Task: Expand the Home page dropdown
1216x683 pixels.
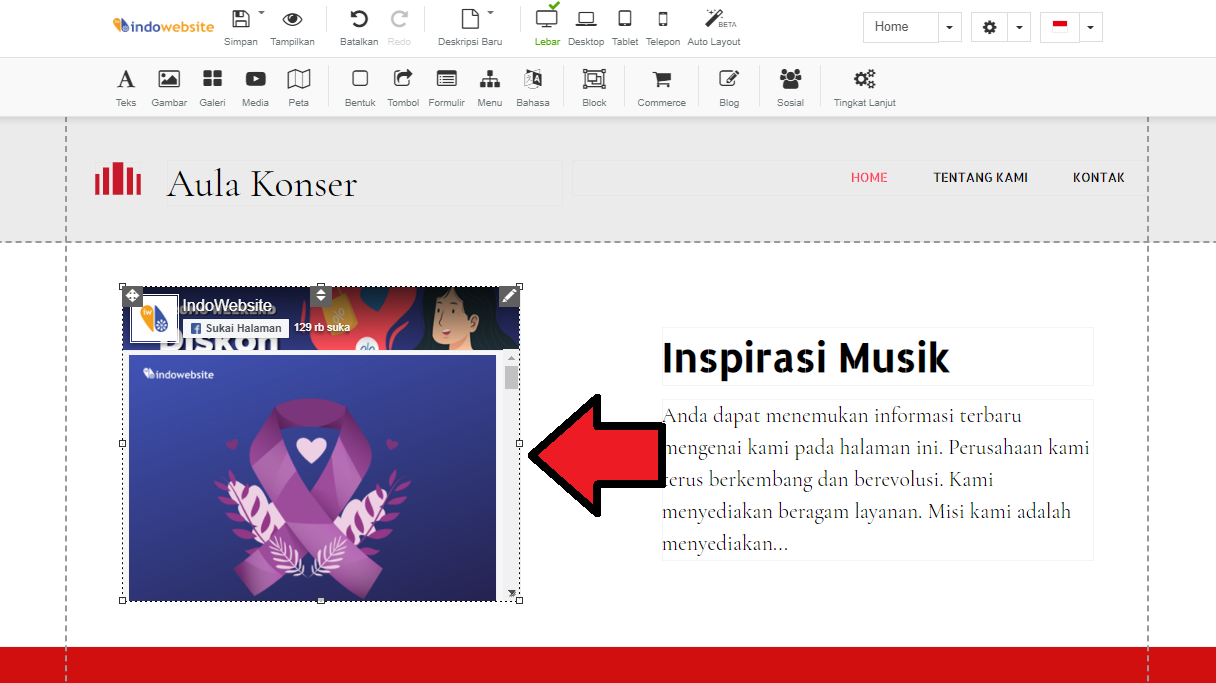Action: (949, 28)
